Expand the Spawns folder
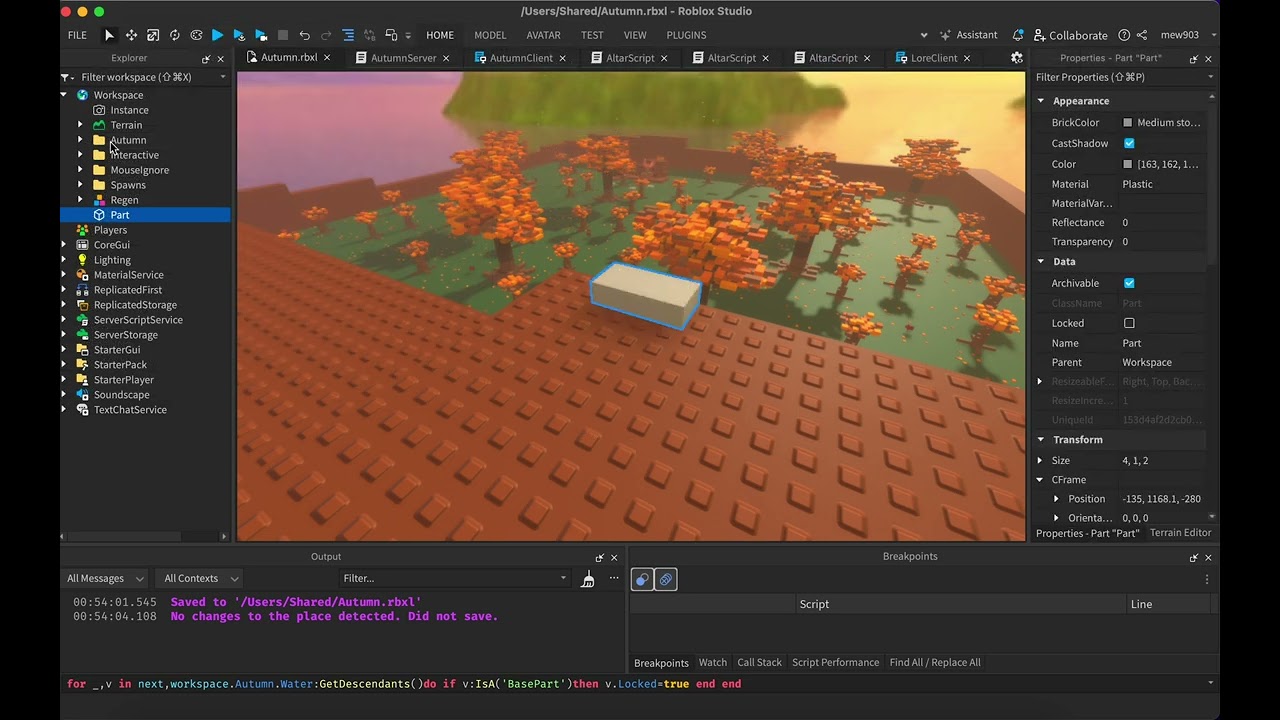Viewport: 1280px width, 720px height. (x=80, y=185)
